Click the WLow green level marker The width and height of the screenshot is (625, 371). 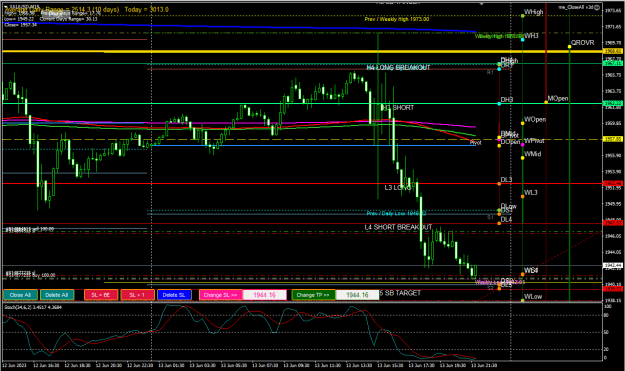(523, 300)
